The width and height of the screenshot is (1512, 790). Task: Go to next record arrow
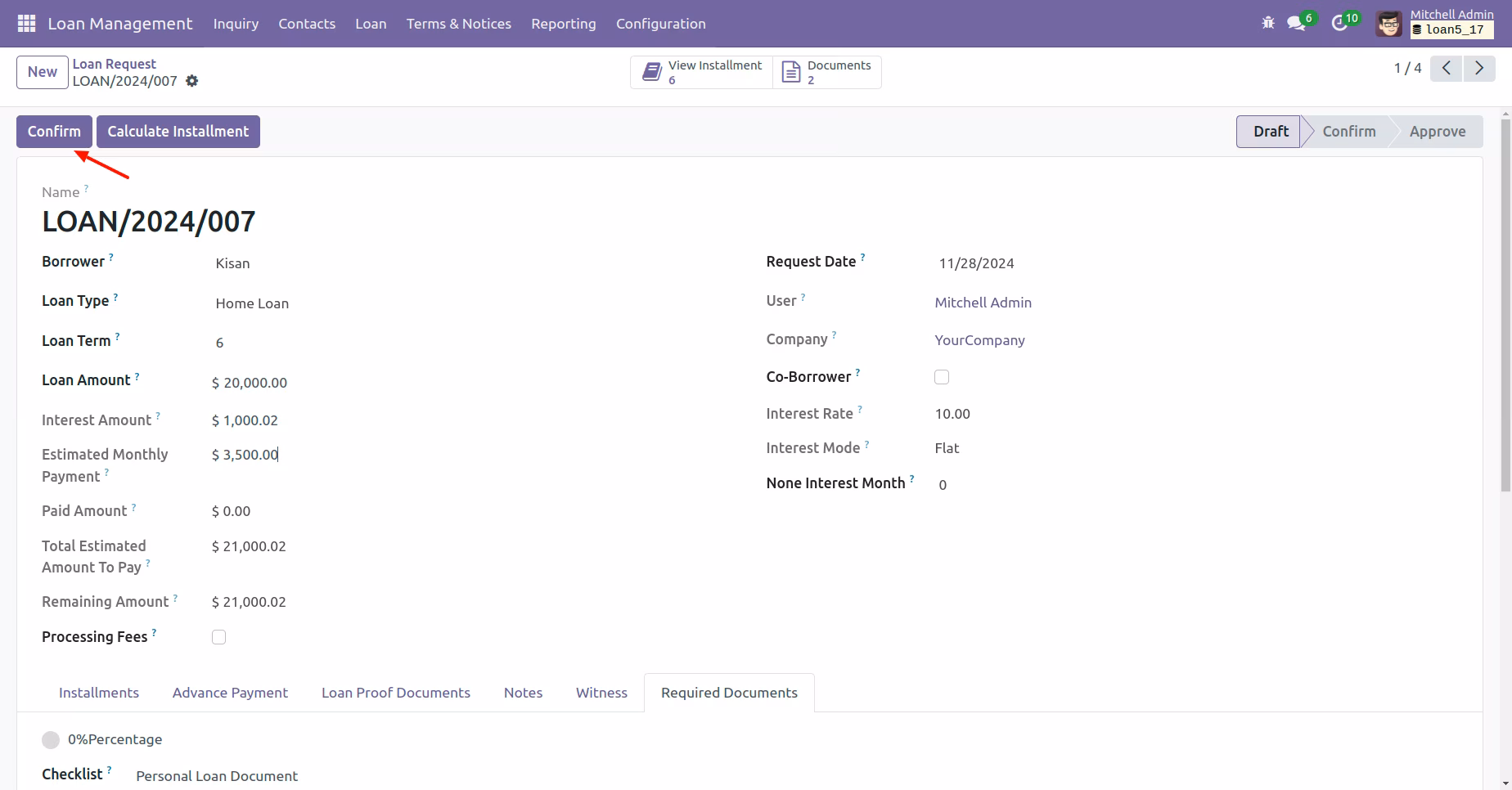click(x=1479, y=69)
